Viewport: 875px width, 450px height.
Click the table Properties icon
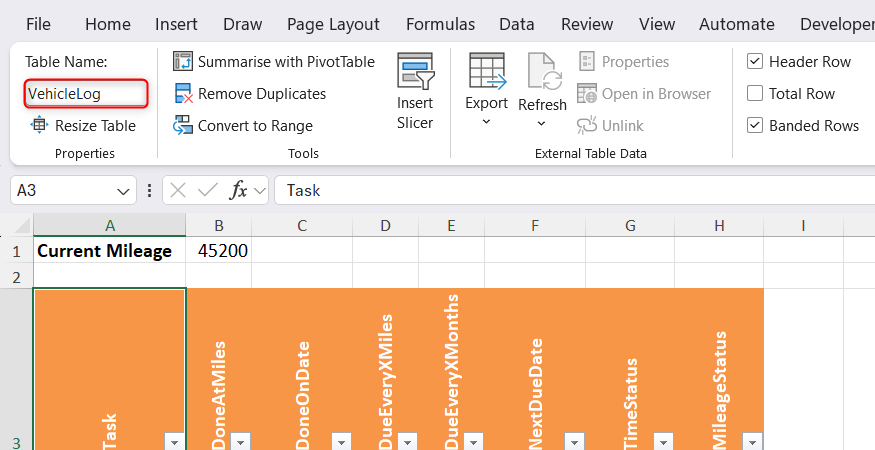(586, 61)
